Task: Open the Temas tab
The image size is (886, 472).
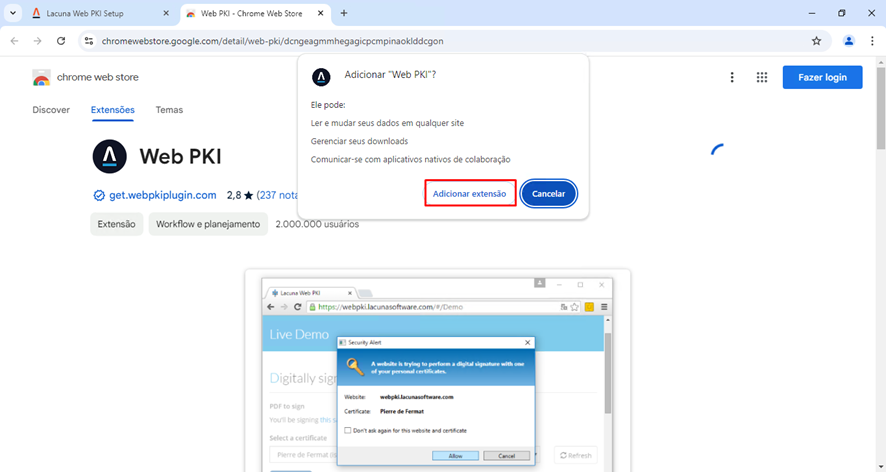Action: 169,110
